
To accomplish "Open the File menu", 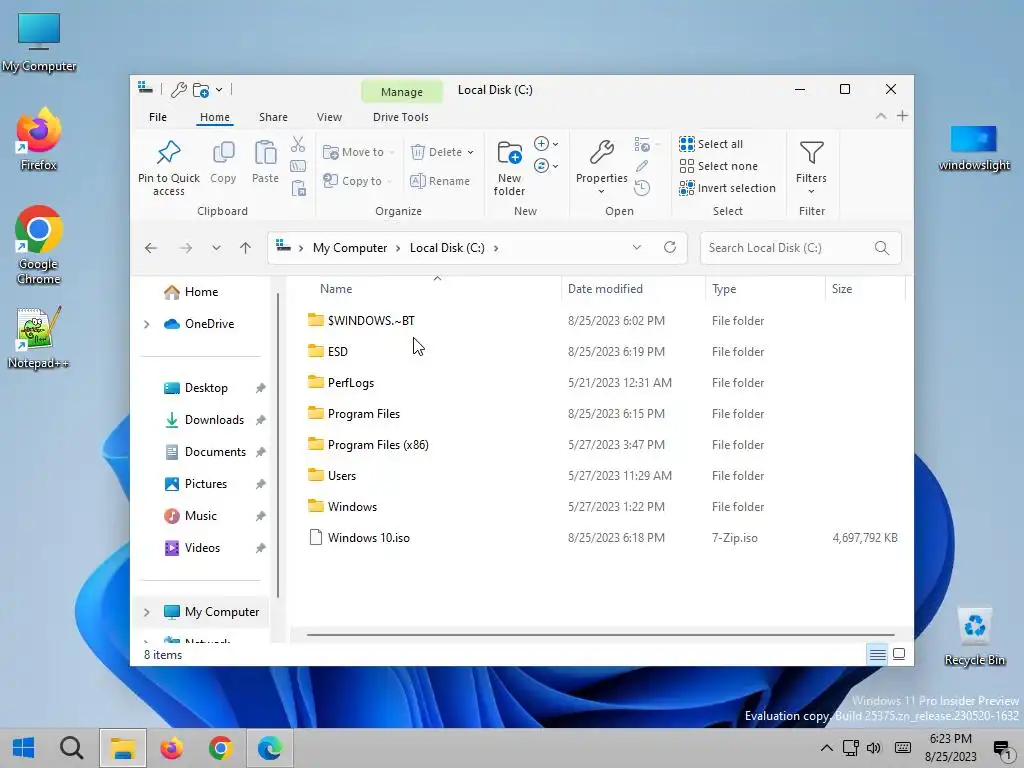I will point(158,117).
